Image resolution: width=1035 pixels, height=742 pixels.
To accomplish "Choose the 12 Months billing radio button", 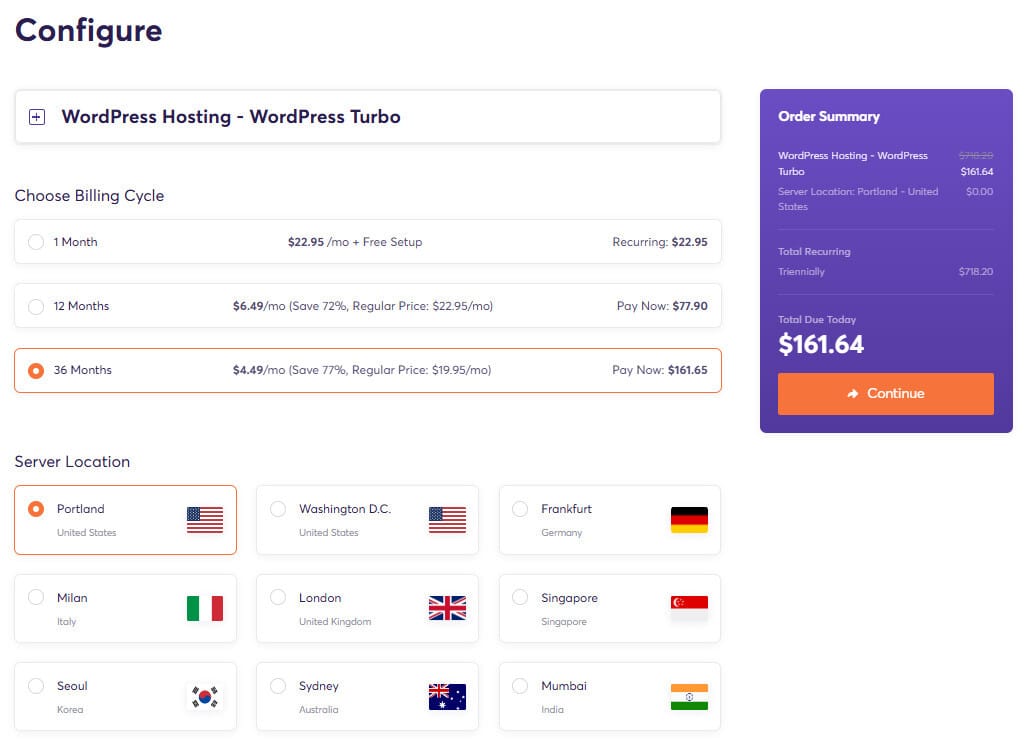I will (x=36, y=306).
